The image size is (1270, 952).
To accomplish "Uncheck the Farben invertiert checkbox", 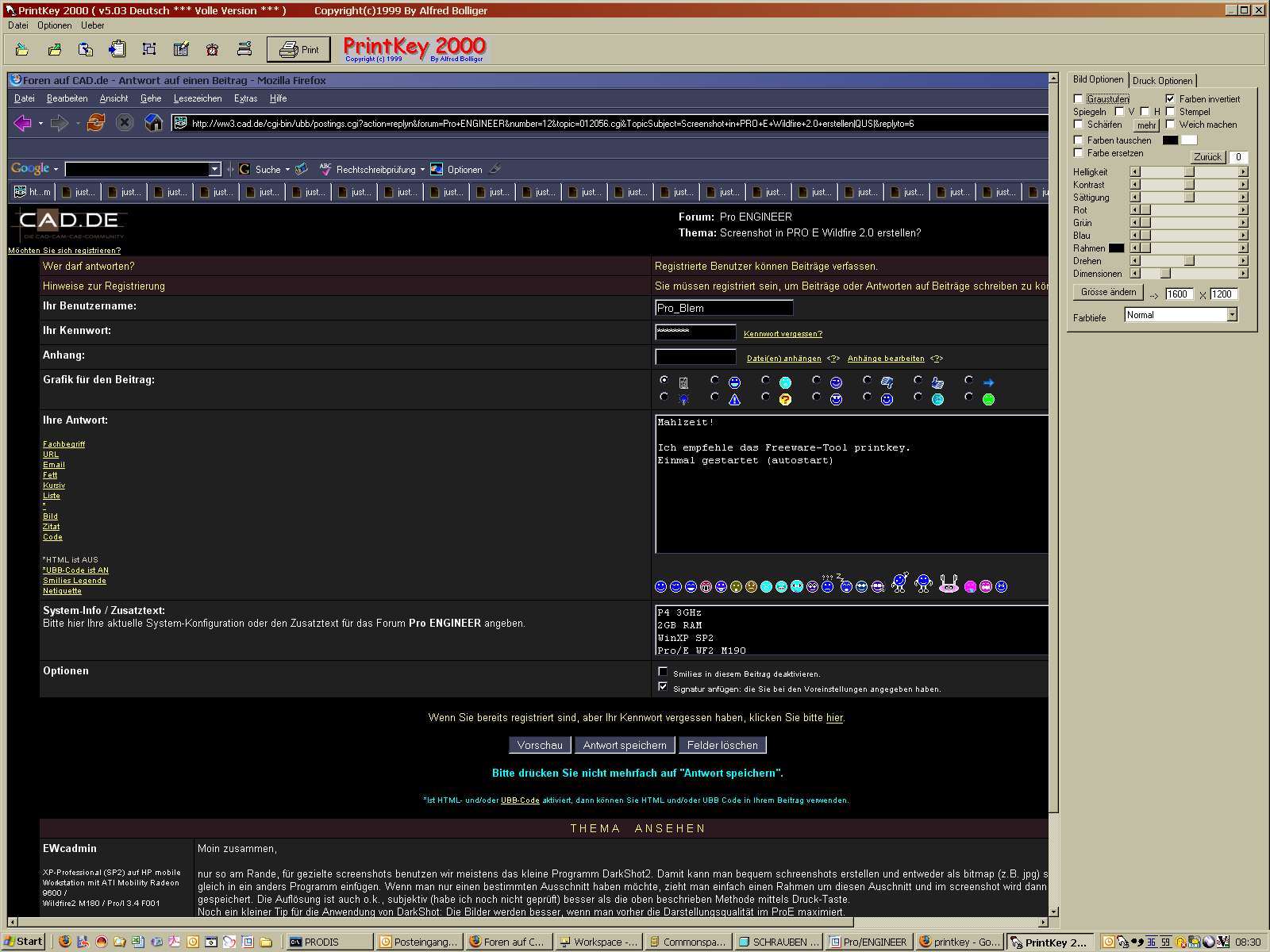I will pyautogui.click(x=1170, y=99).
